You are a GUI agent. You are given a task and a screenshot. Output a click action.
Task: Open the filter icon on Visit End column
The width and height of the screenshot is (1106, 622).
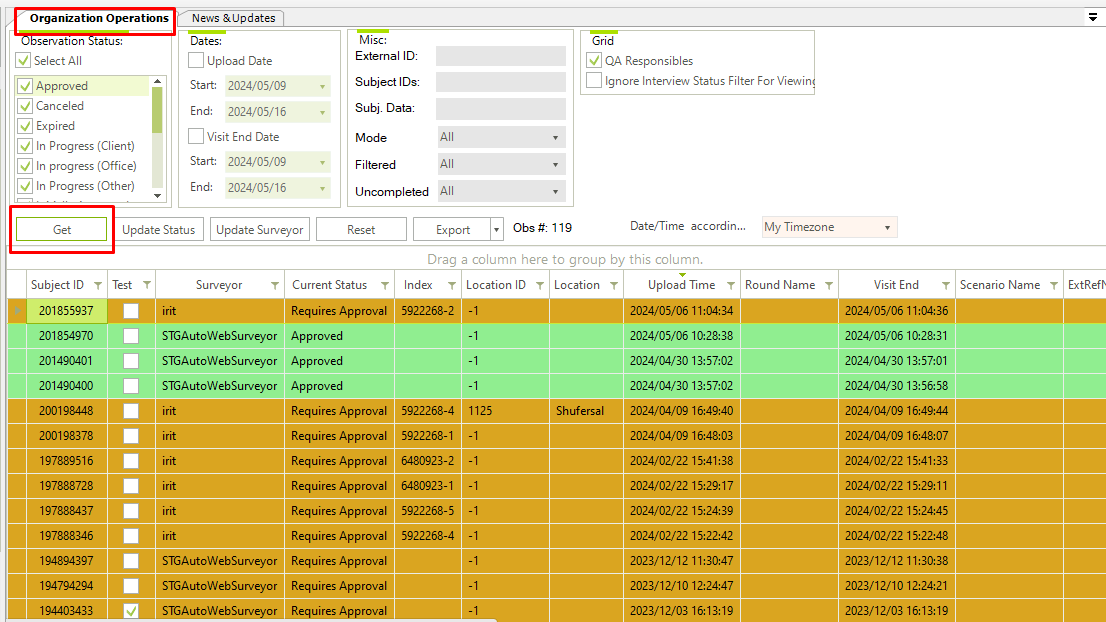[x=945, y=285]
